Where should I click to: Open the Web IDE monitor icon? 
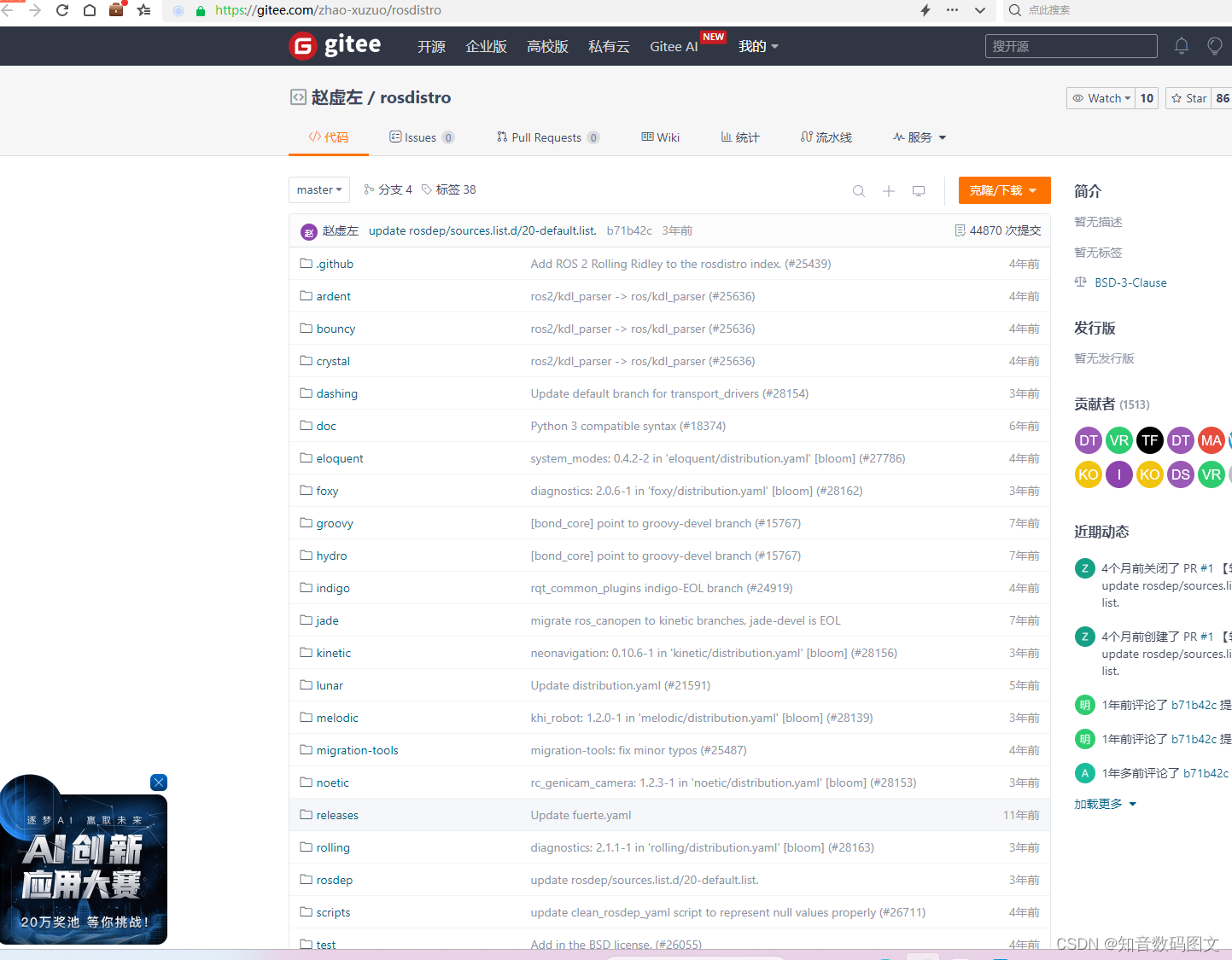coord(919,191)
